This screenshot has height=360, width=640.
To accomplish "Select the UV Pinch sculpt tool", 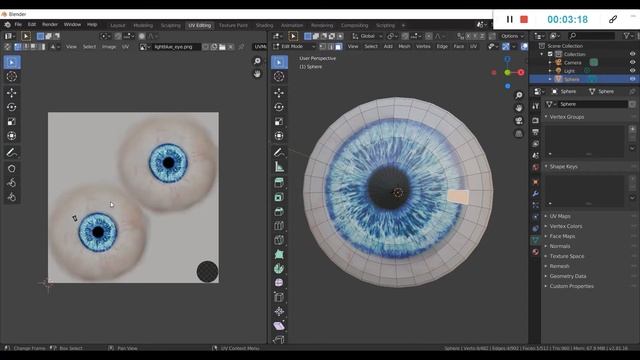I will tap(11, 198).
